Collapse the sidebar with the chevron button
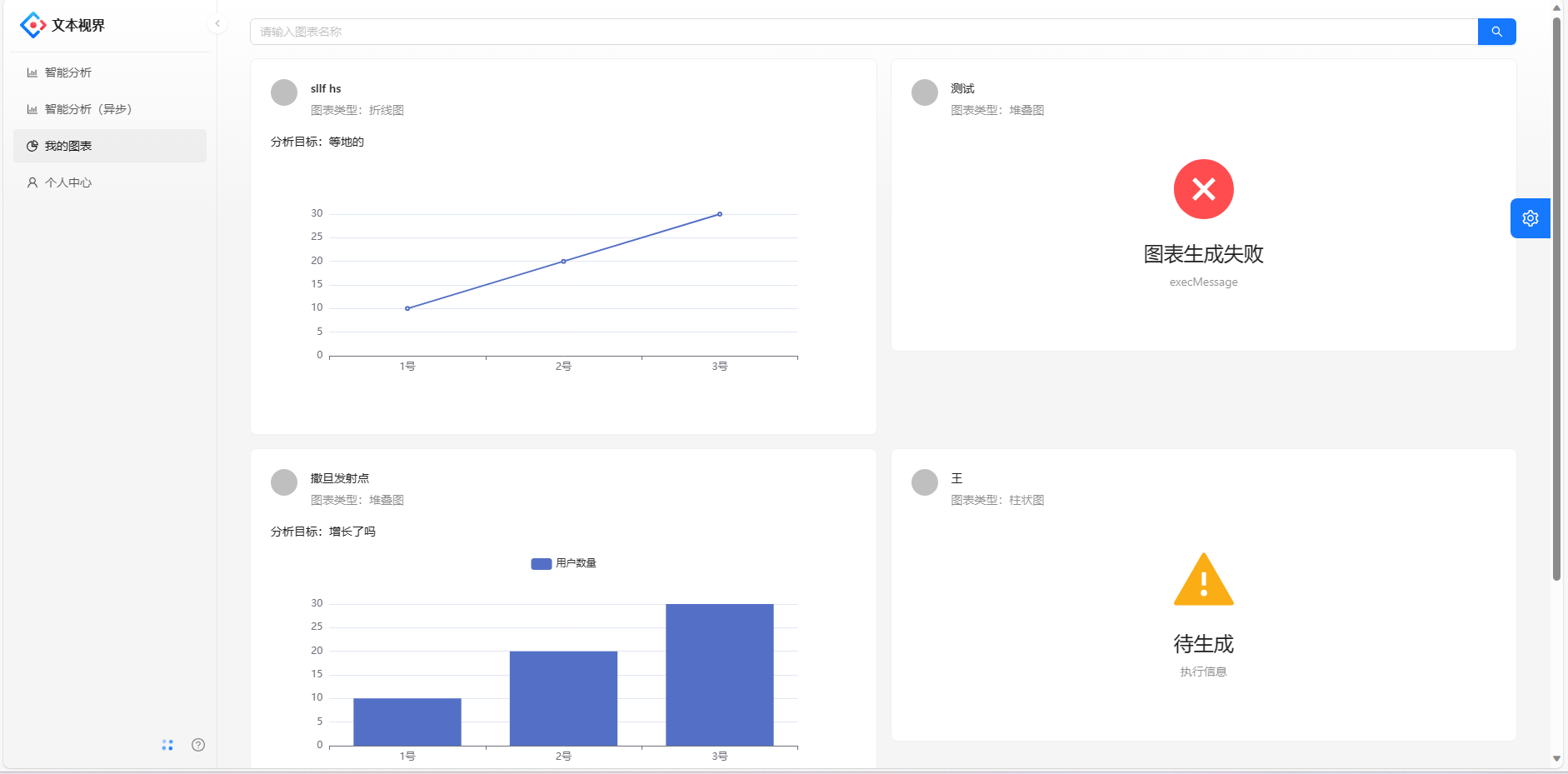This screenshot has height=774, width=1568. pos(217,23)
